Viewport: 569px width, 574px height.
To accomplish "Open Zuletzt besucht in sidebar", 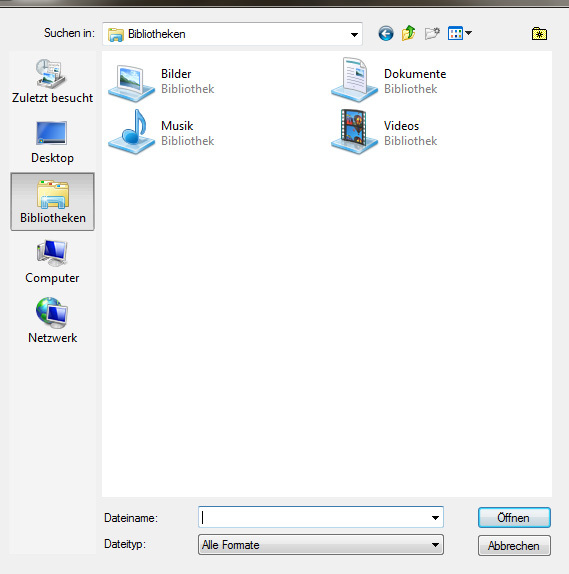I will point(52,81).
